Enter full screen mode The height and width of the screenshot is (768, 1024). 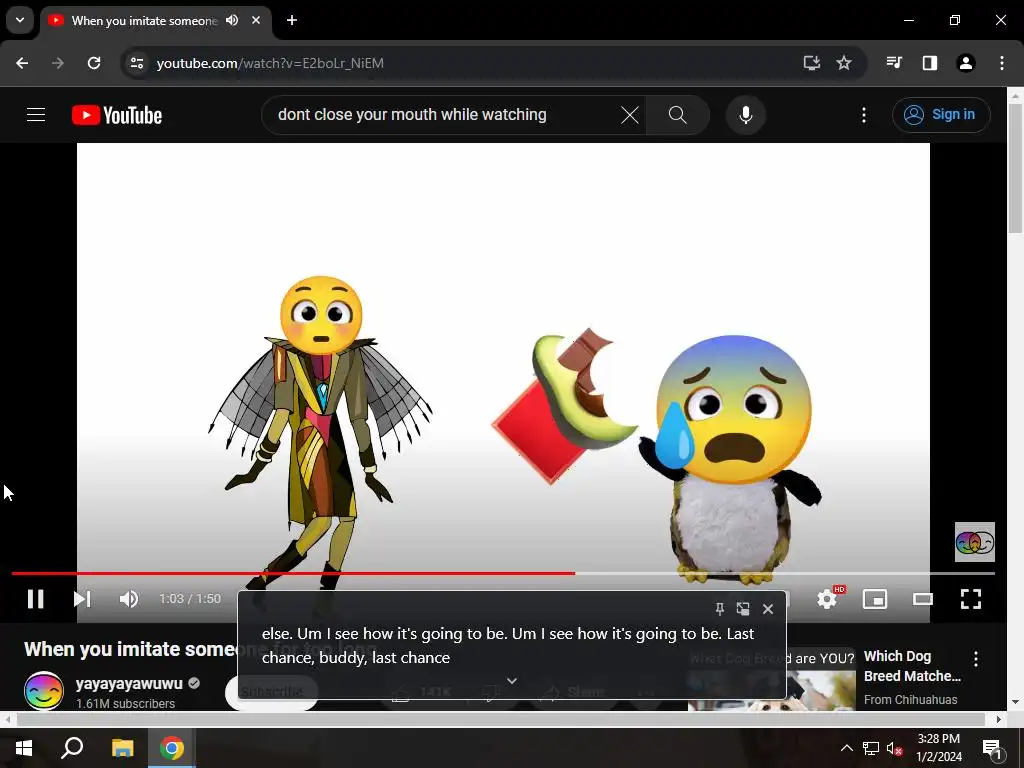tap(971, 599)
